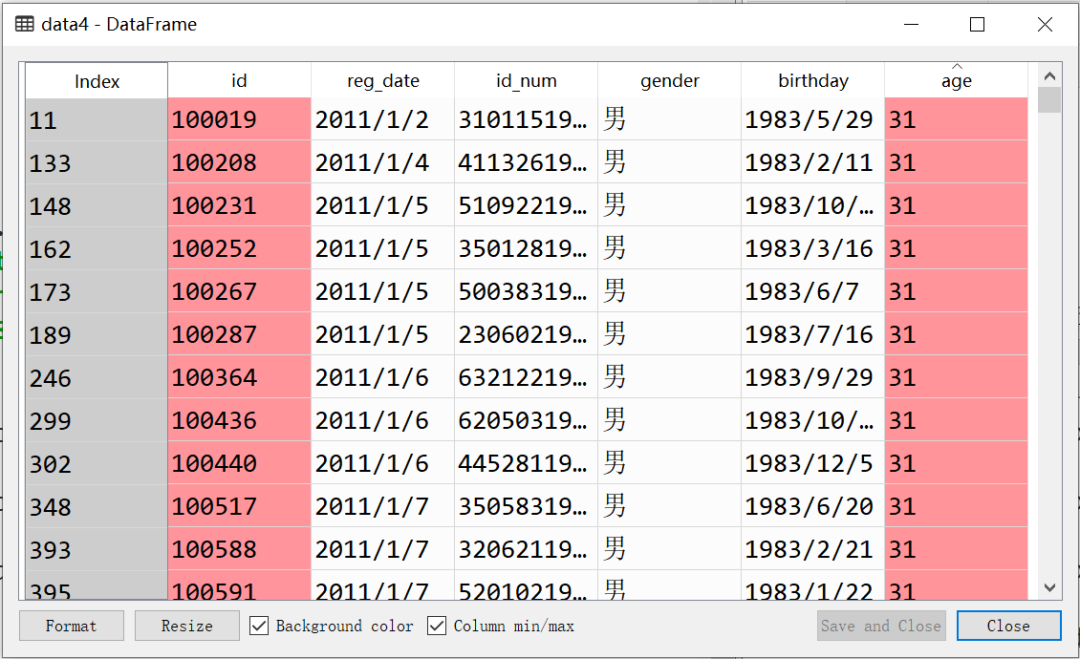Click id cell 100208
Screen dimensions: 1080x659
(x=239, y=163)
